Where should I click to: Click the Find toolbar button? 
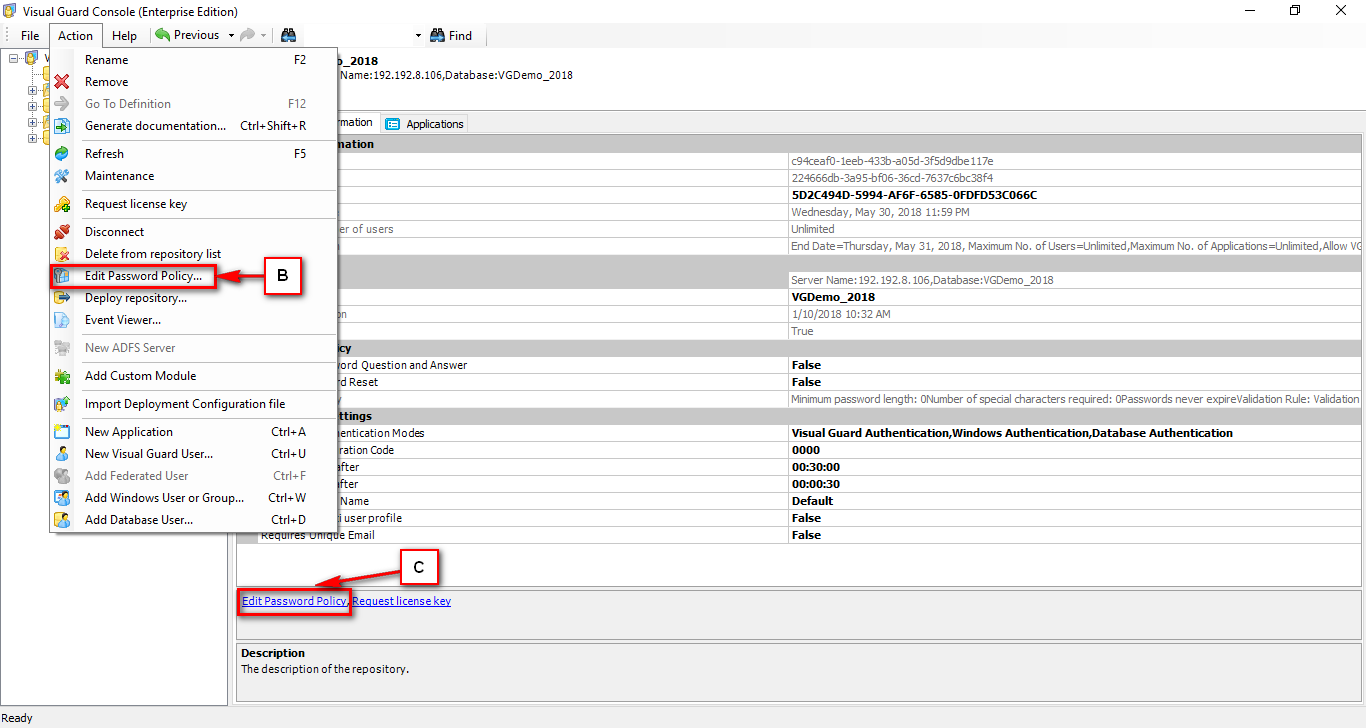(x=451, y=35)
